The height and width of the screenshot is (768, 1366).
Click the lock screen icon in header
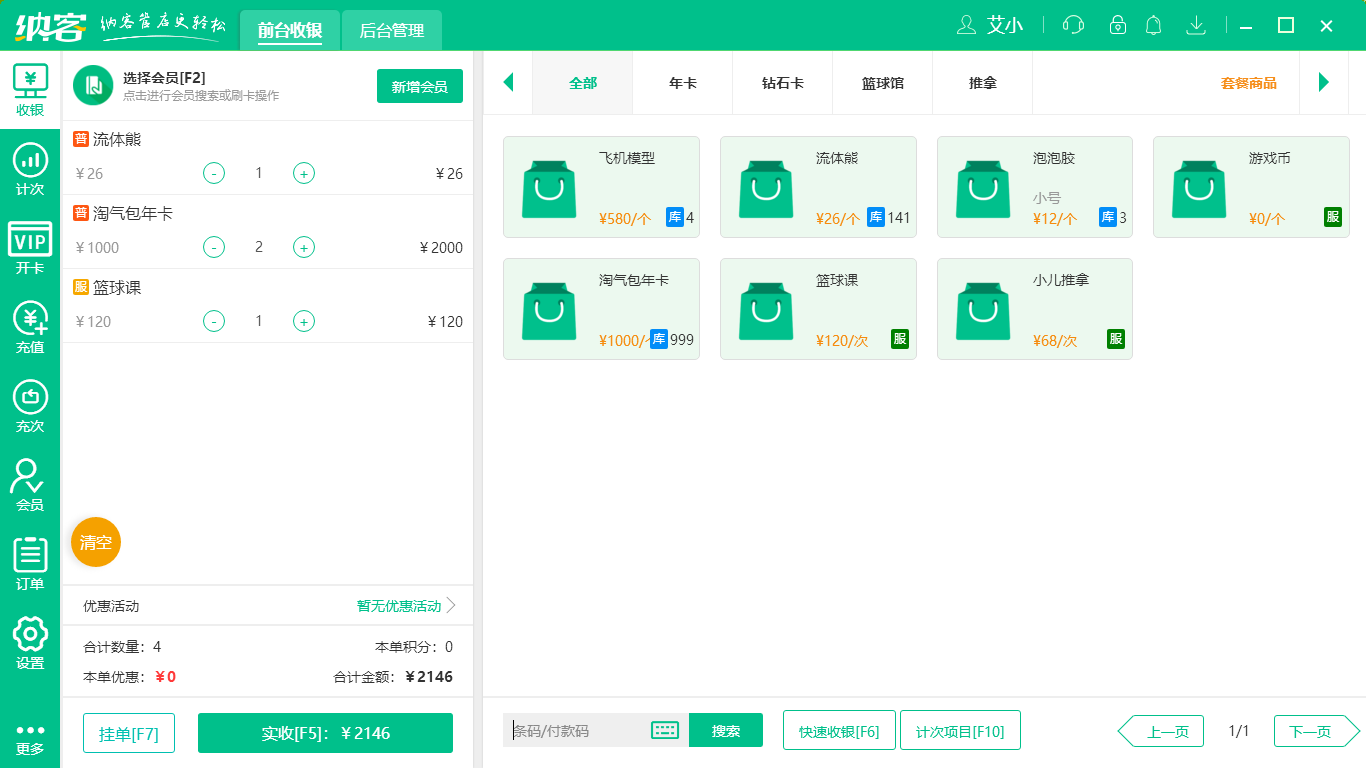click(x=1117, y=25)
